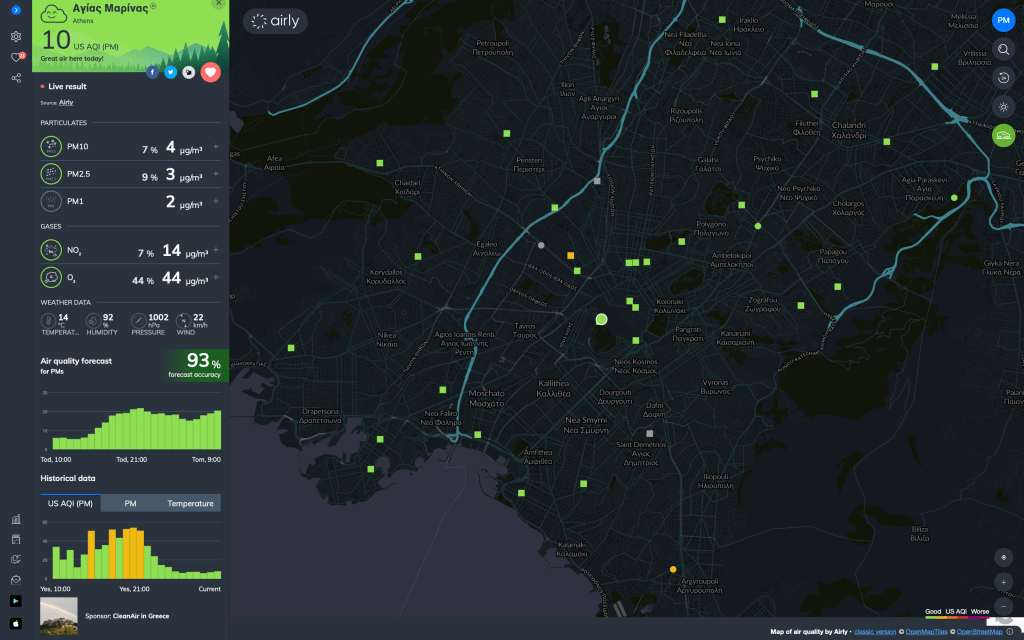
Task: Open Google Play store icon
Action: pyautogui.click(x=16, y=601)
